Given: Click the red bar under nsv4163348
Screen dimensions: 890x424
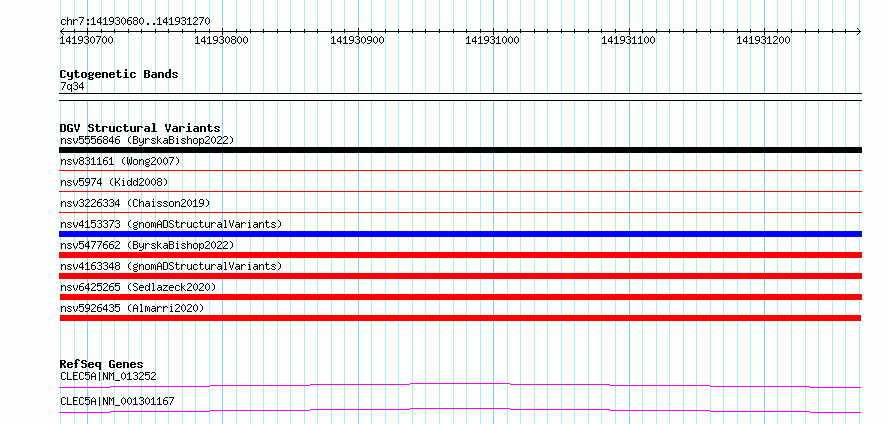Looking at the screenshot, I should point(460,276).
